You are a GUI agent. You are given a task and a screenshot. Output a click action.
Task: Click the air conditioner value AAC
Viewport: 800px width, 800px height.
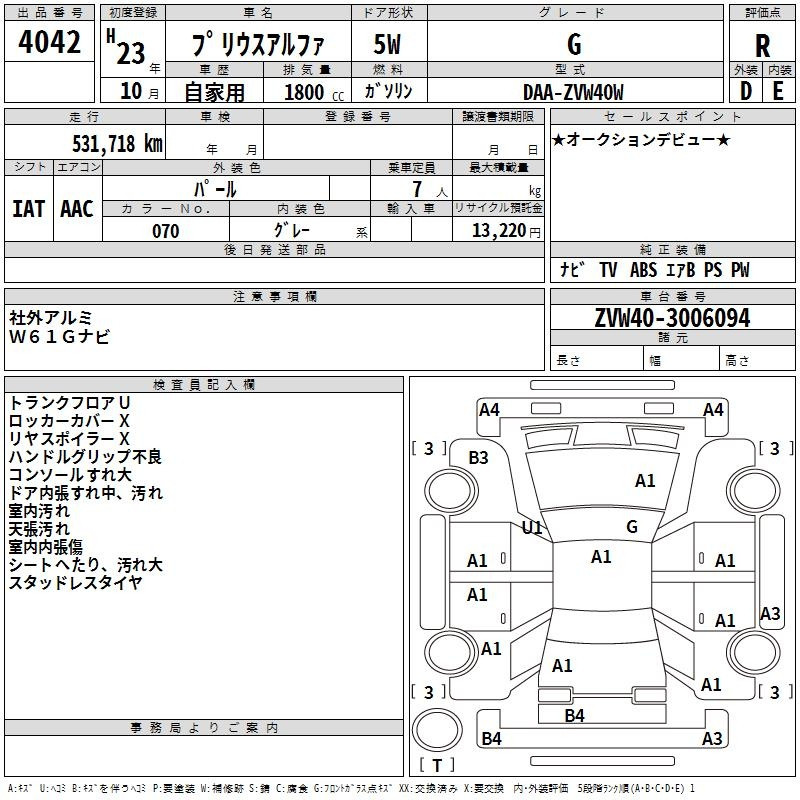[x=77, y=209]
